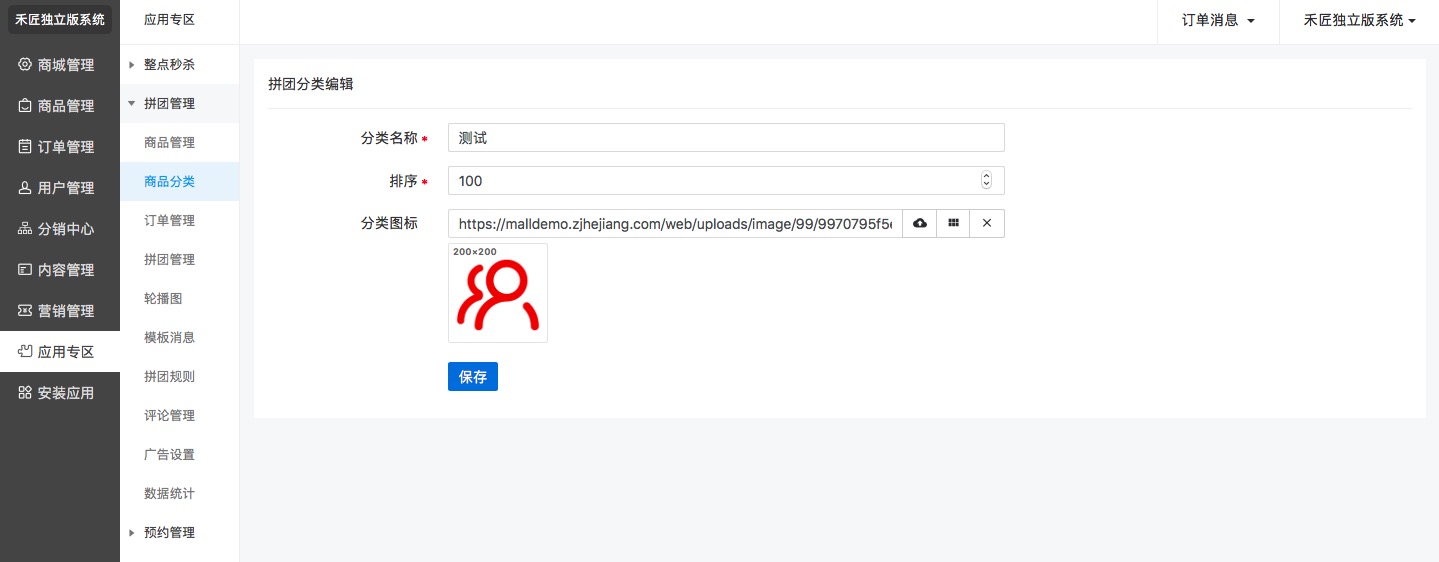Open the 订单消息 dropdown
The height and width of the screenshot is (562, 1439).
click(1217, 21)
